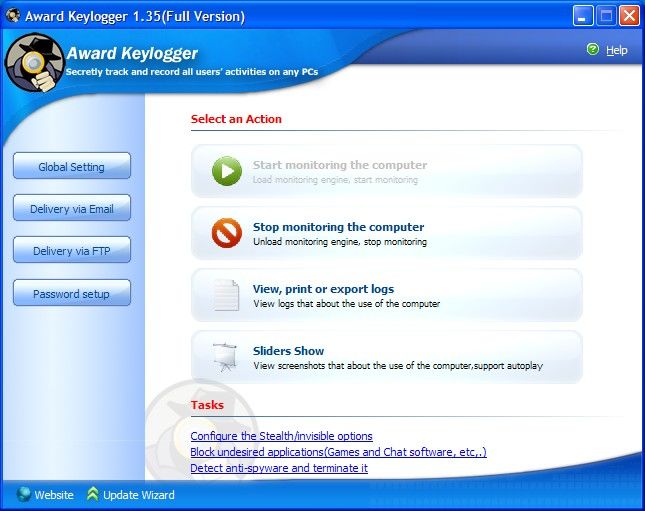
Task: Click the detective spy logo in header
Action: pos(35,63)
